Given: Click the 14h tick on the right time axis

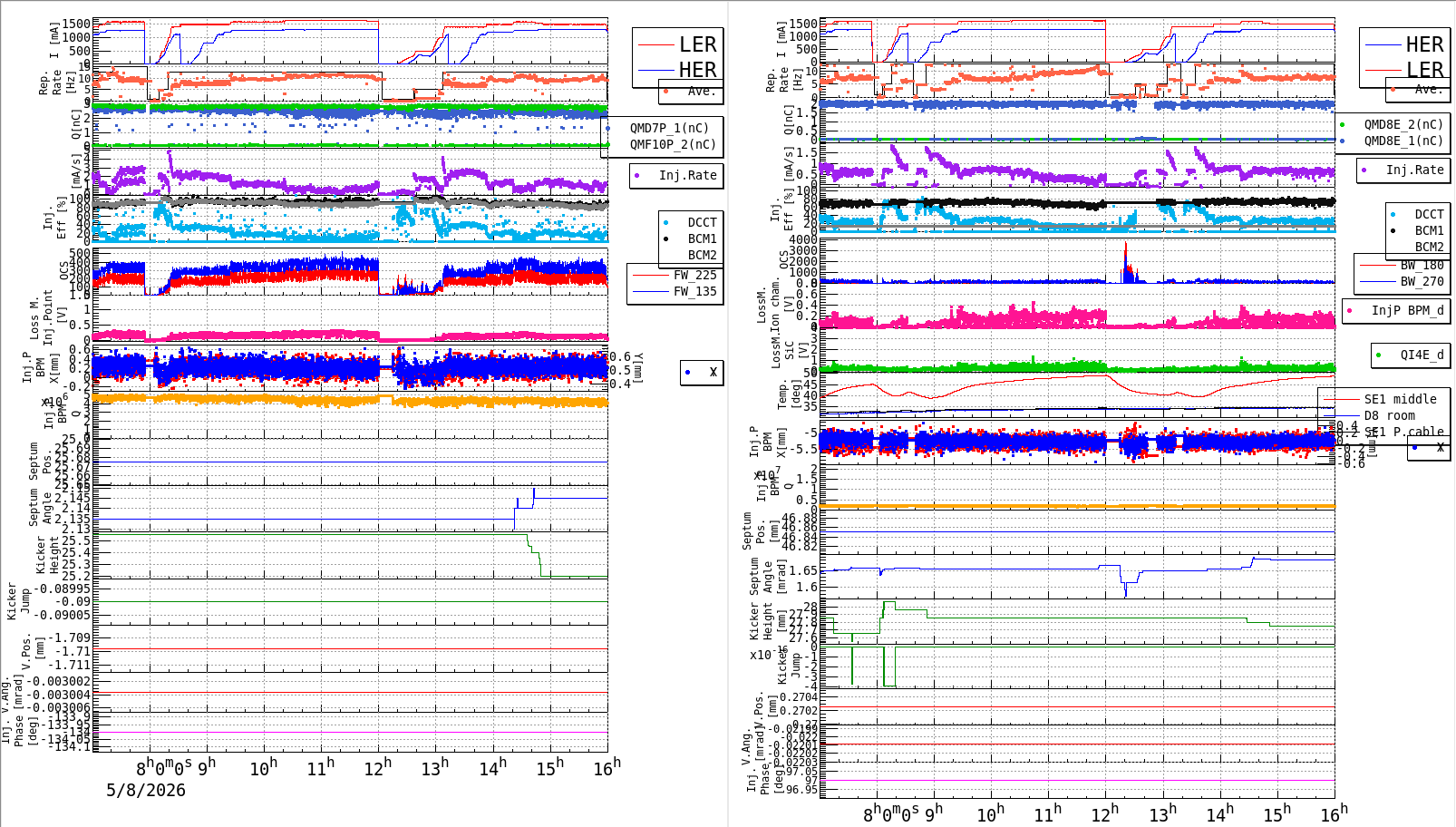Looking at the screenshot, I should tap(1218, 813).
